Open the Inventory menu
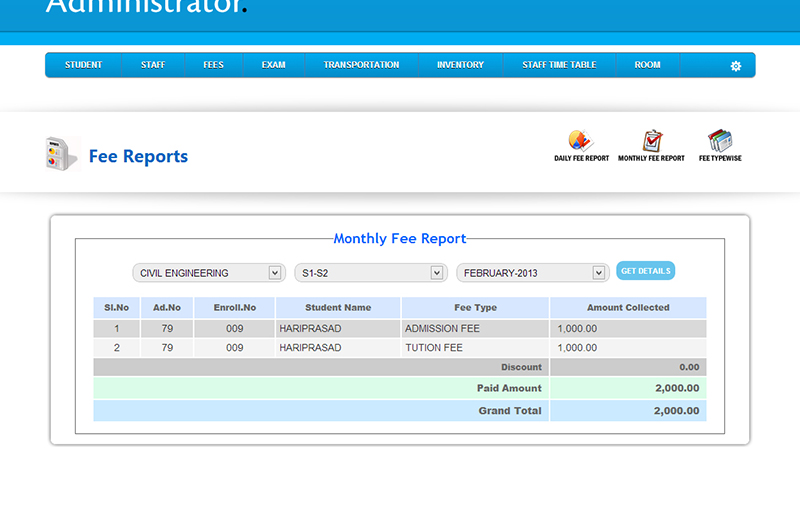The height and width of the screenshot is (528, 800). 460,65
